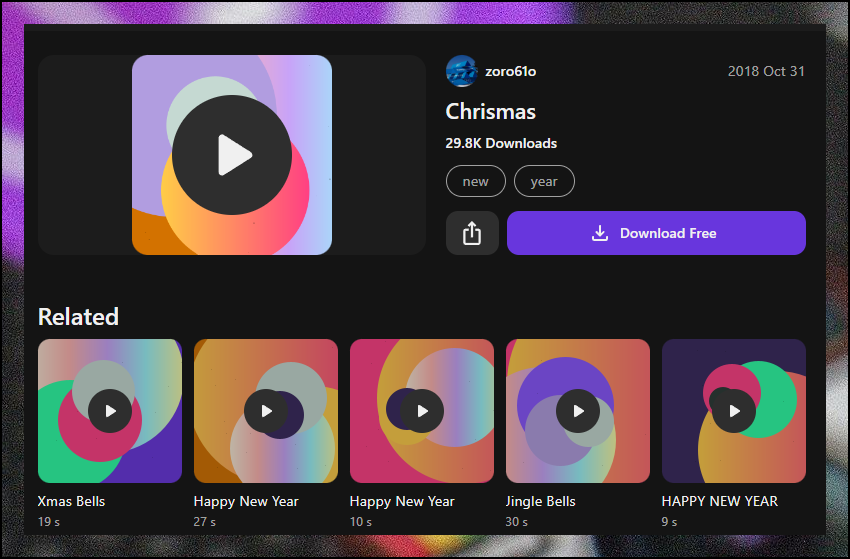
Task: Click the Chrismas title text
Action: [x=490, y=112]
